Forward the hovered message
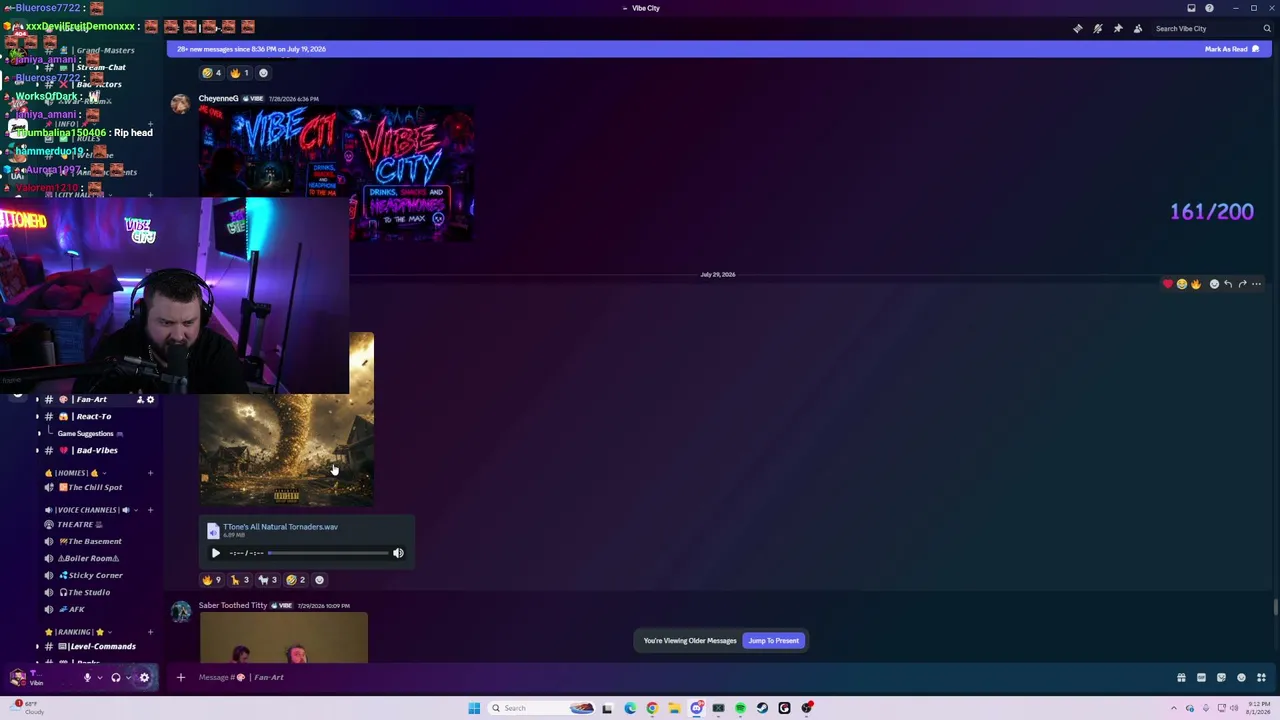 [x=1242, y=284]
